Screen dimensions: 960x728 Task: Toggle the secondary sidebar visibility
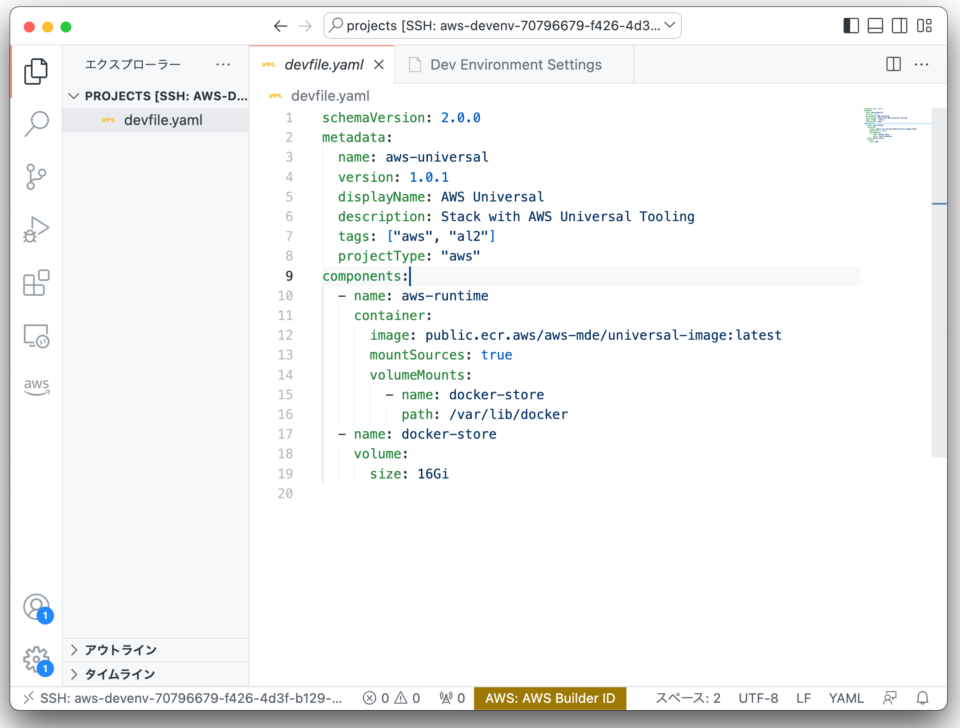(x=898, y=25)
